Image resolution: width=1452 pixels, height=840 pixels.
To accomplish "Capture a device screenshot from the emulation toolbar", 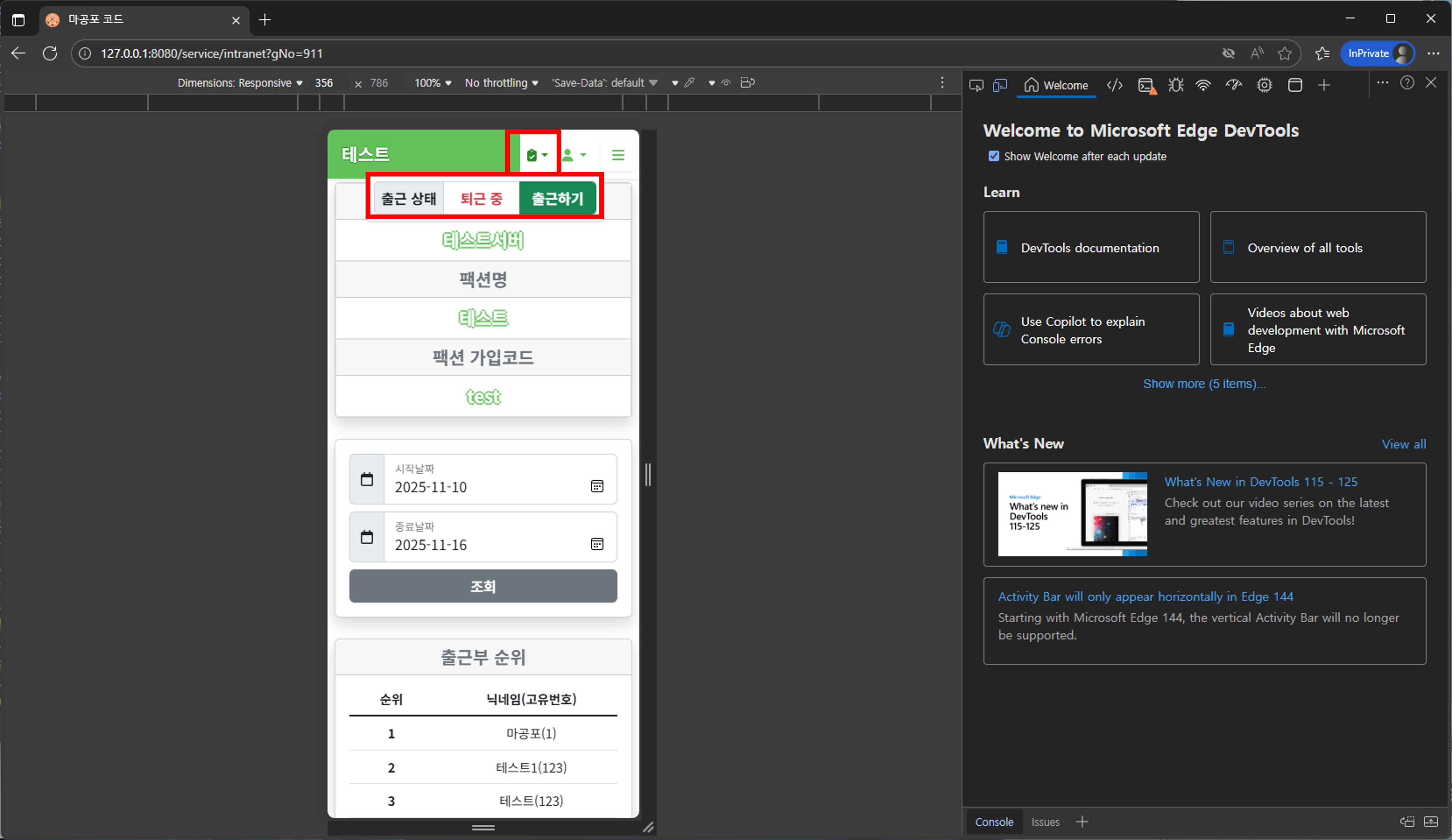I will click(x=747, y=82).
